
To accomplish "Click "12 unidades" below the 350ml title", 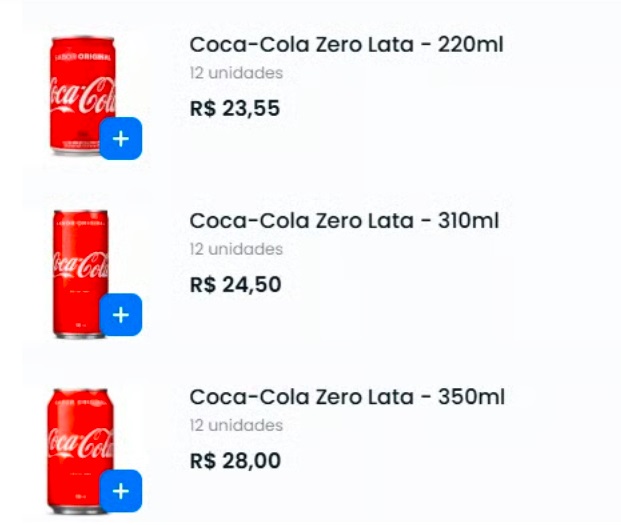I will [236, 425].
